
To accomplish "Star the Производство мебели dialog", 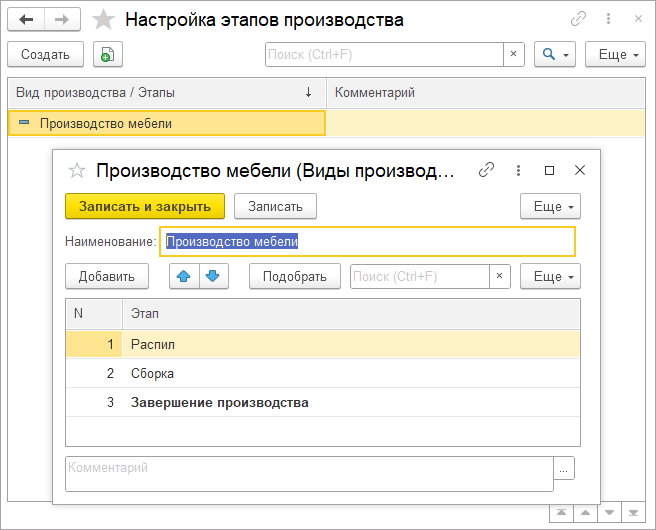I will [76, 170].
